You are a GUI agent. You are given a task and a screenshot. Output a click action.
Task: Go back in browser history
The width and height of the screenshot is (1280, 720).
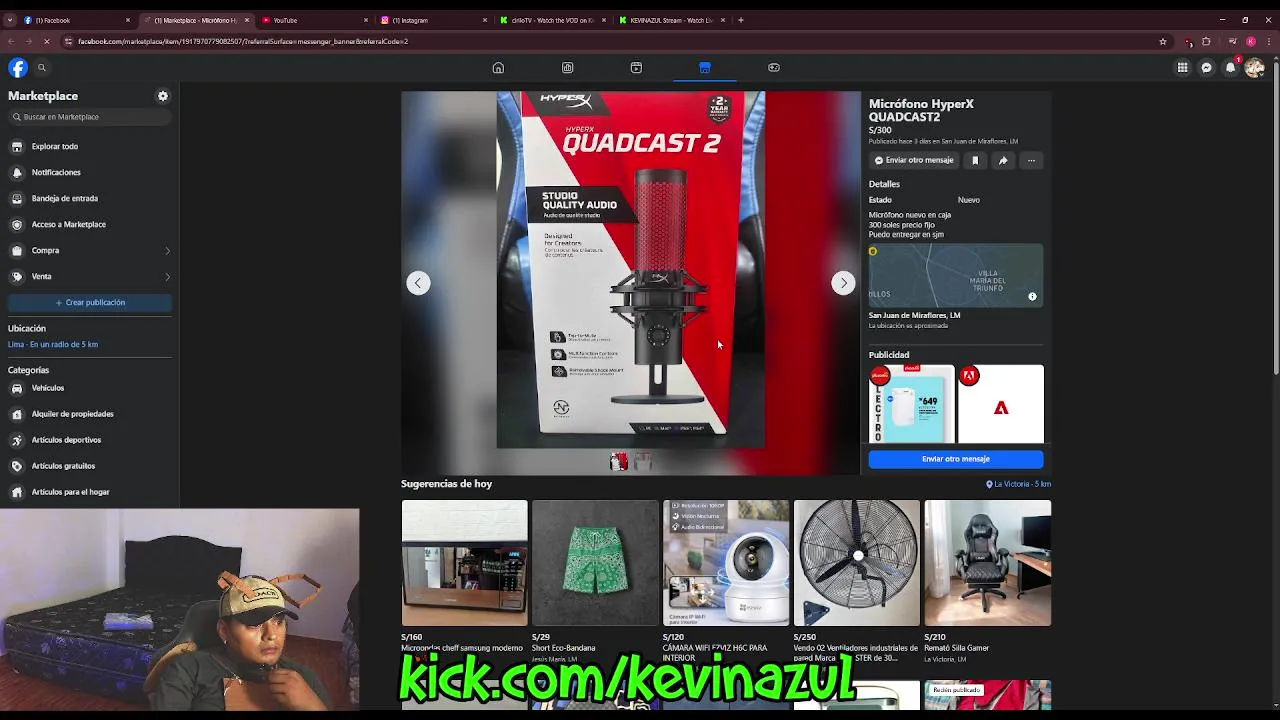pos(11,41)
